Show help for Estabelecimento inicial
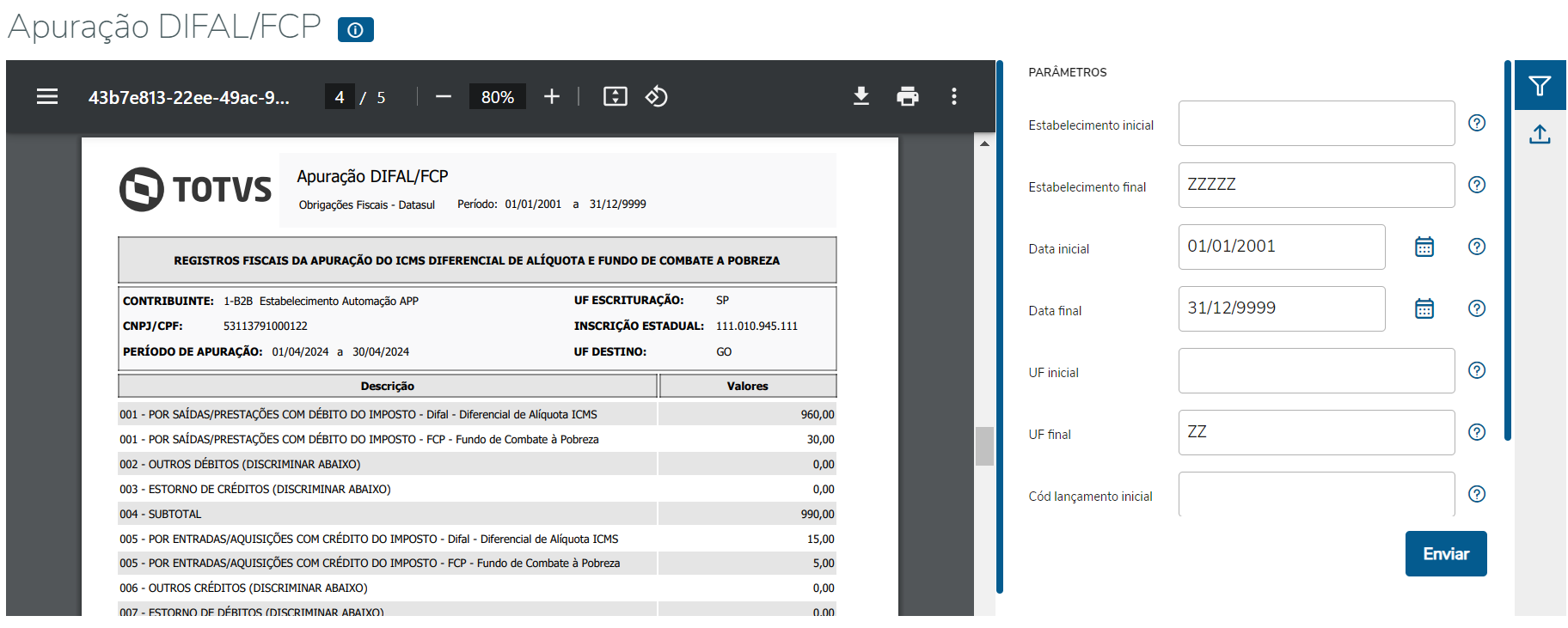This screenshot has width=1568, height=628. (1477, 123)
